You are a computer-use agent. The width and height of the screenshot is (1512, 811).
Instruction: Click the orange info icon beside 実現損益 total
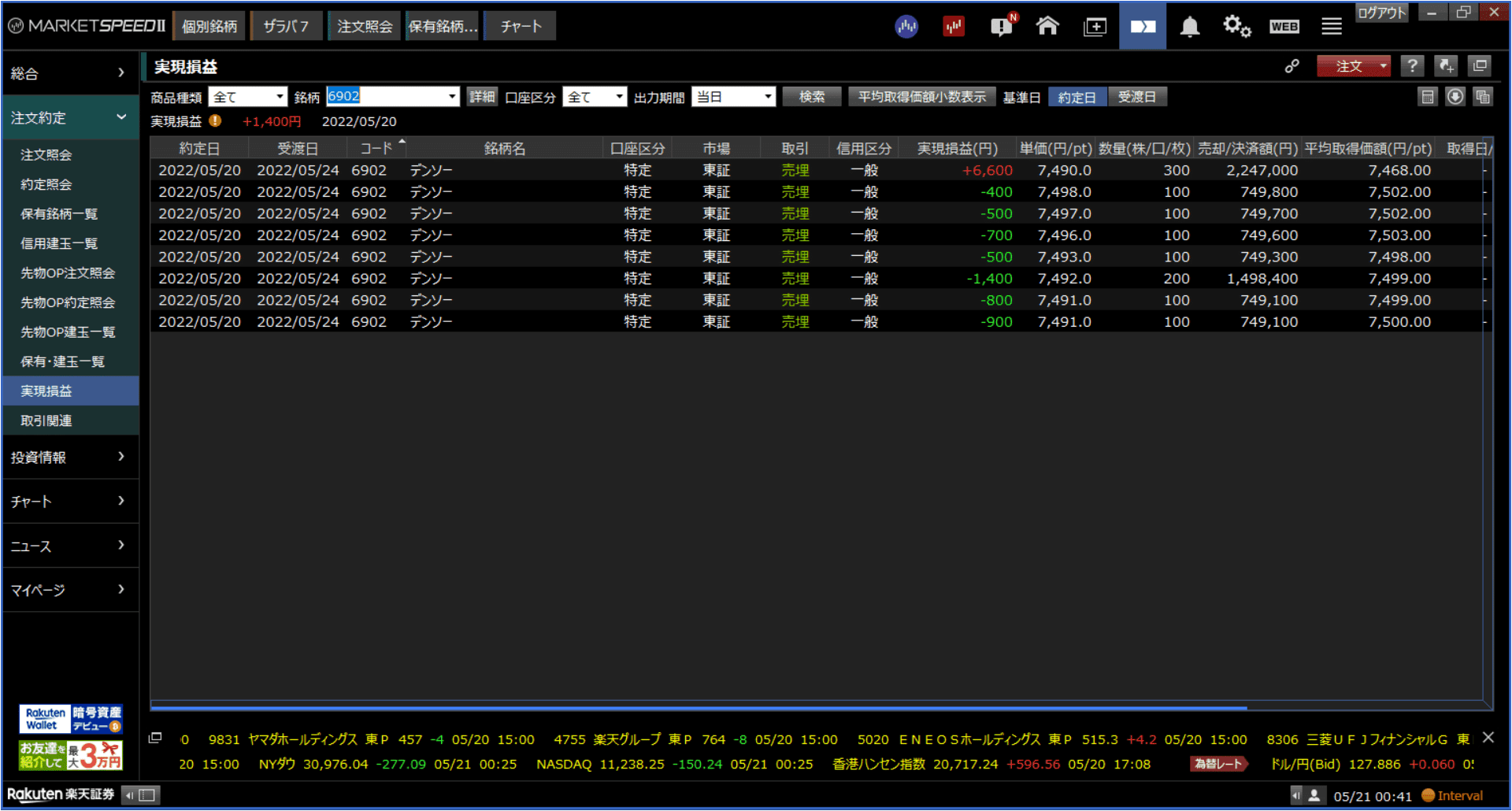pyautogui.click(x=215, y=121)
